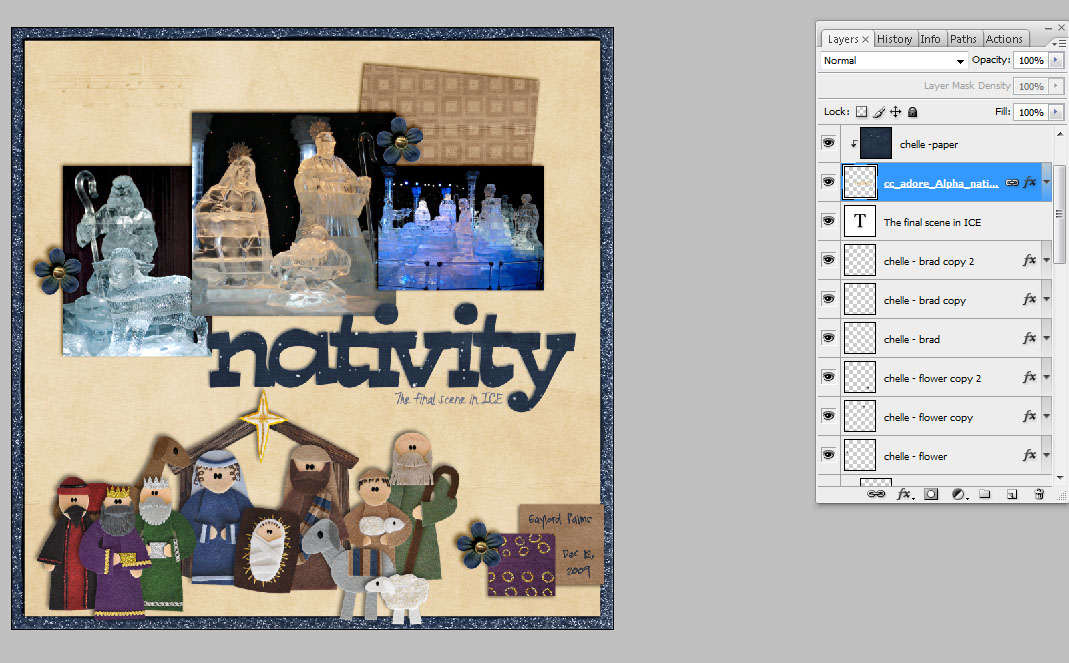Expand effects of chelle - flower layer
Screen dimensions: 1069x663
(x=1047, y=454)
